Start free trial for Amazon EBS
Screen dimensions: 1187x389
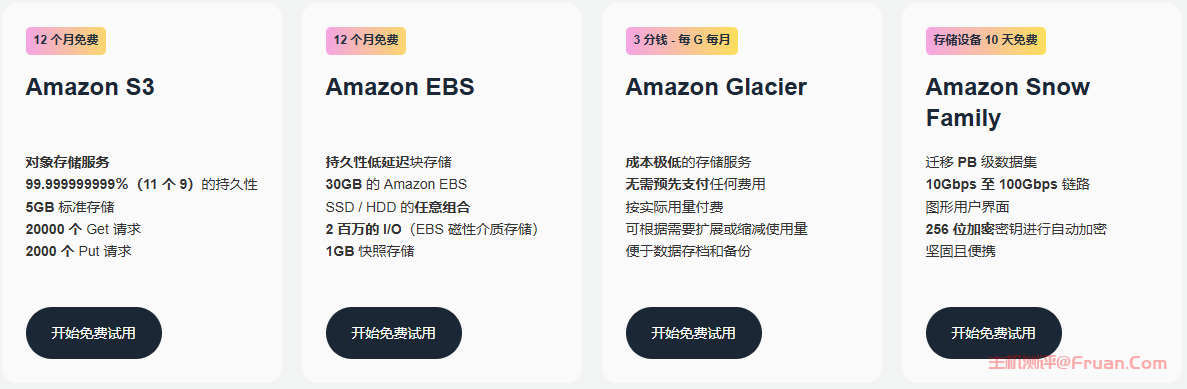394,333
